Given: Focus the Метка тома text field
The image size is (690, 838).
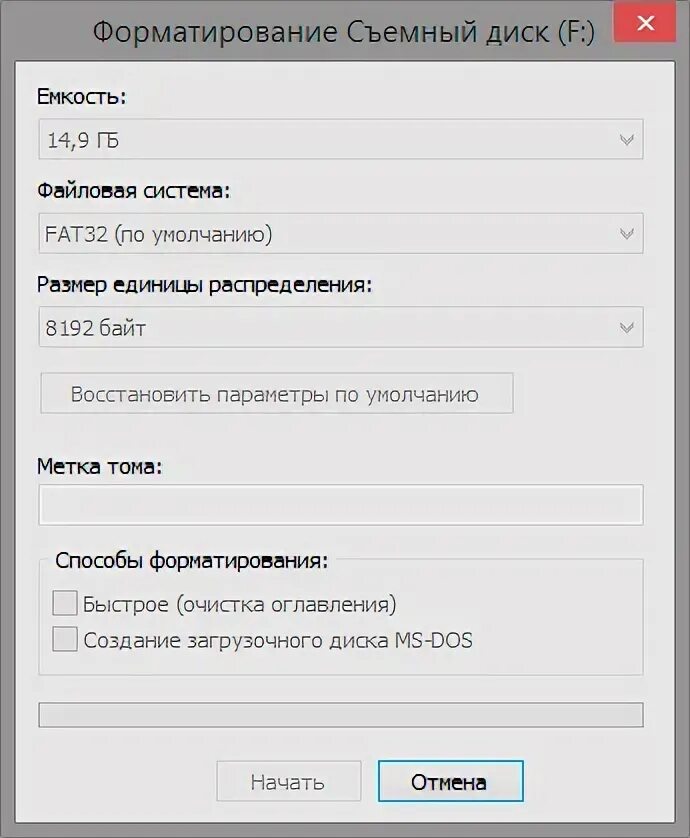Looking at the screenshot, I should click(x=341, y=505).
